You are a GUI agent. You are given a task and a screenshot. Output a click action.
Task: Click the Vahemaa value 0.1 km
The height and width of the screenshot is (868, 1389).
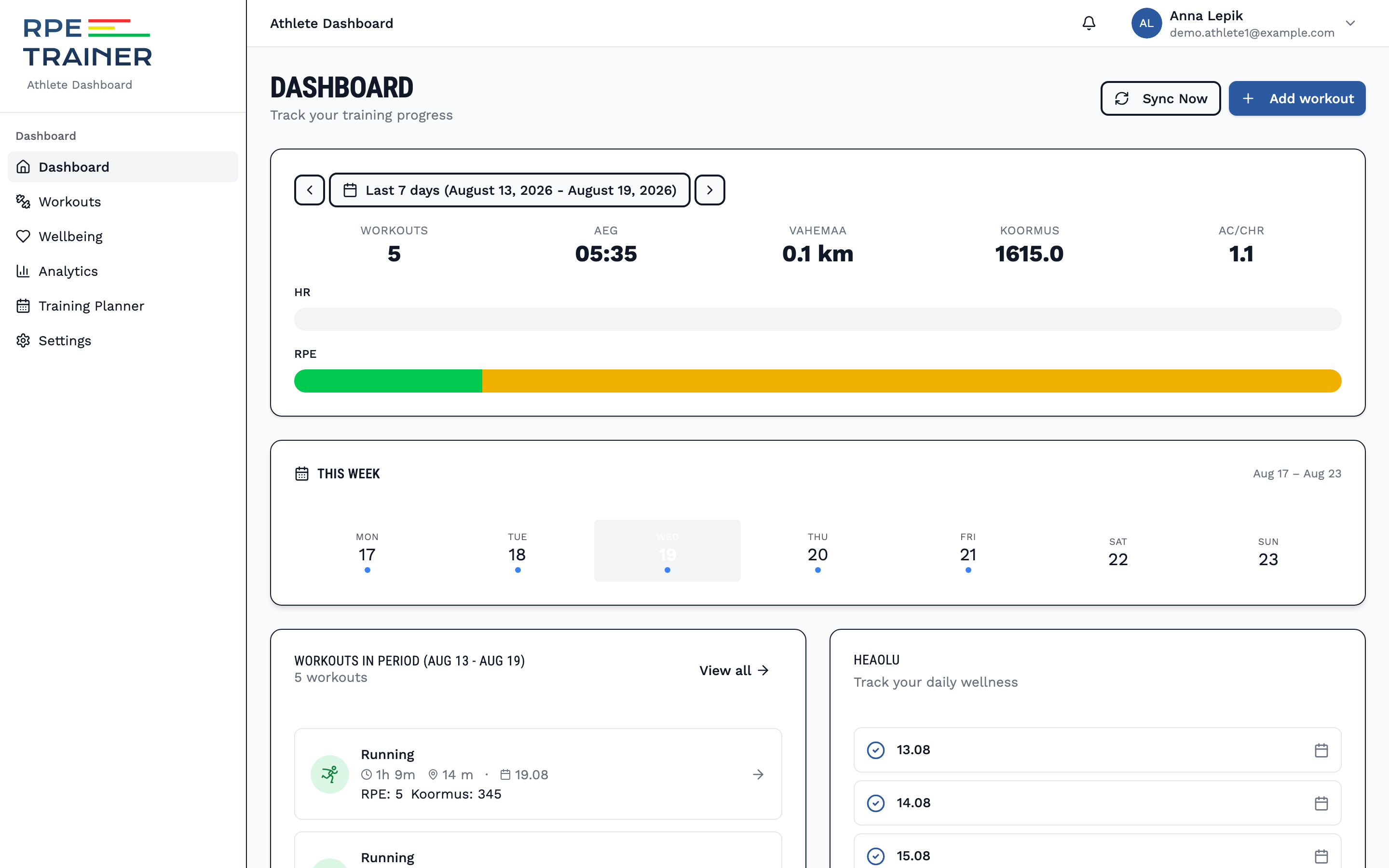tap(817, 254)
